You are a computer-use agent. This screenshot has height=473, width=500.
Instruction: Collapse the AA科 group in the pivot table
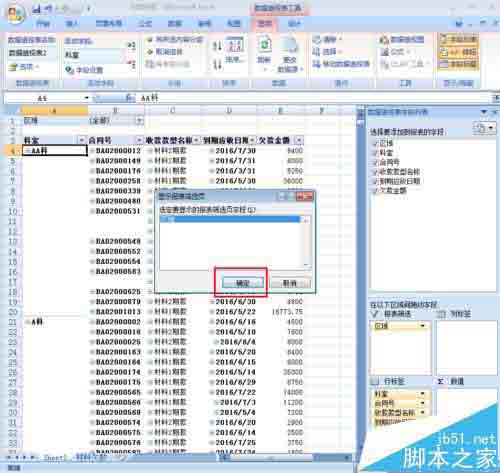(x=28, y=151)
